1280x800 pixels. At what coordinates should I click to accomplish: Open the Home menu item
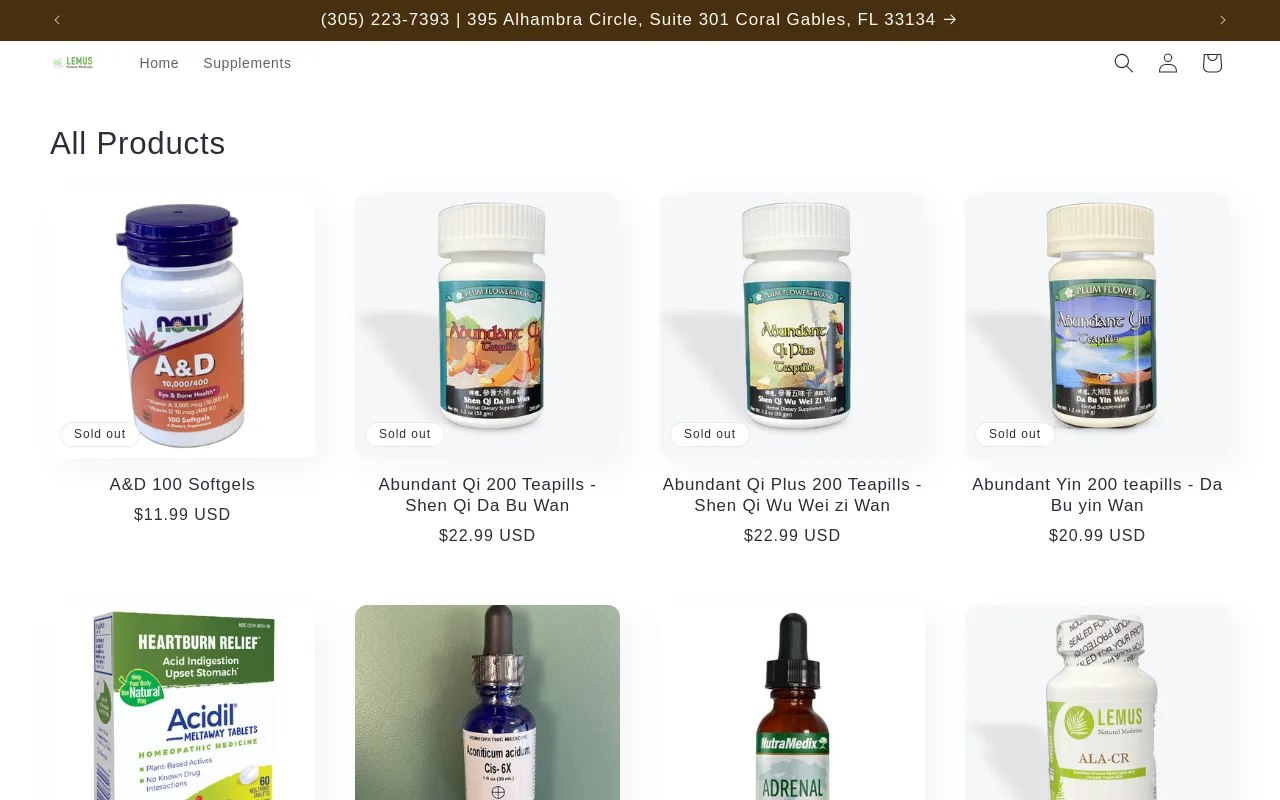point(159,63)
